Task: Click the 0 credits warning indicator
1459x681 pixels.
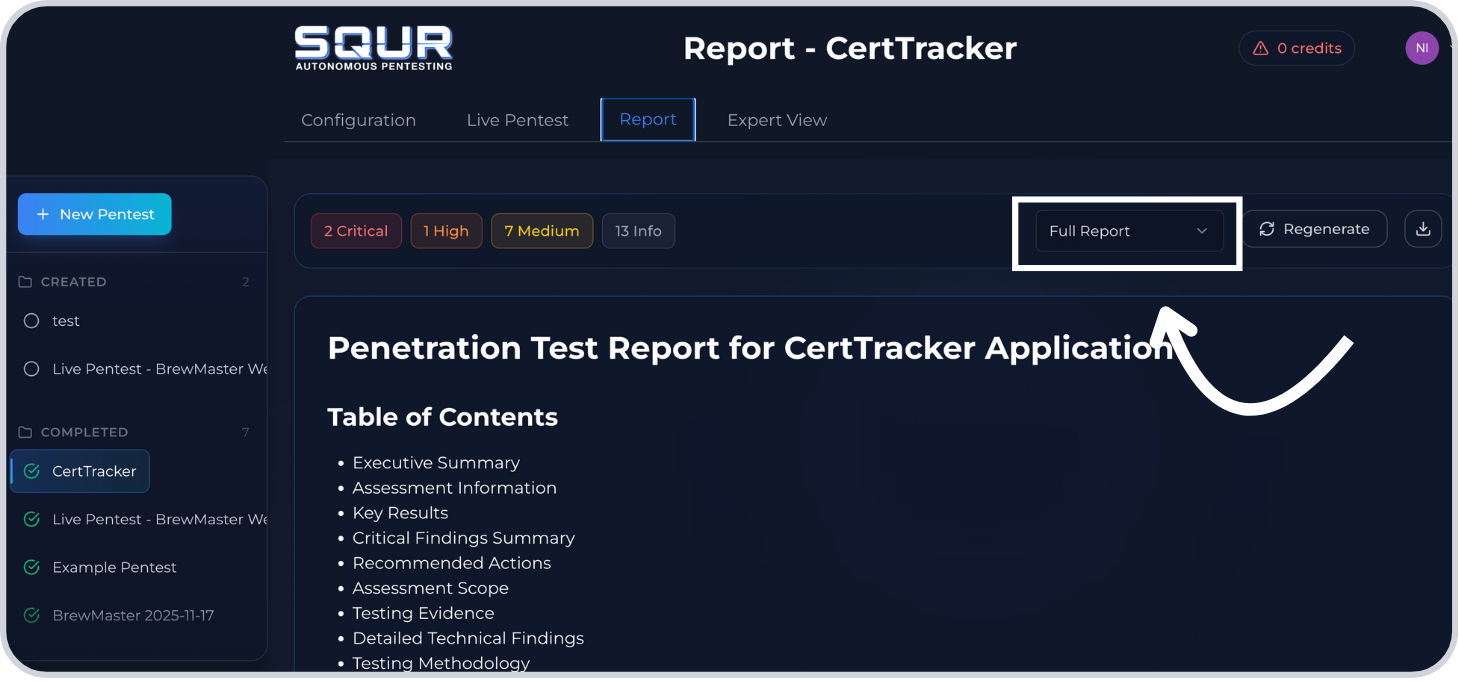Action: [x=1296, y=47]
